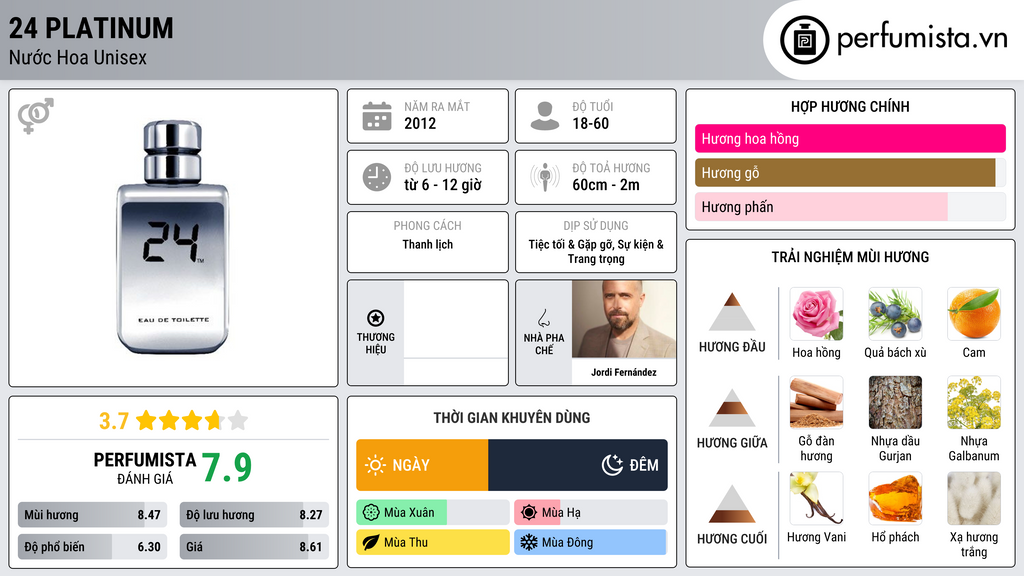Open the Hoa hồng rose note image

coord(816,314)
